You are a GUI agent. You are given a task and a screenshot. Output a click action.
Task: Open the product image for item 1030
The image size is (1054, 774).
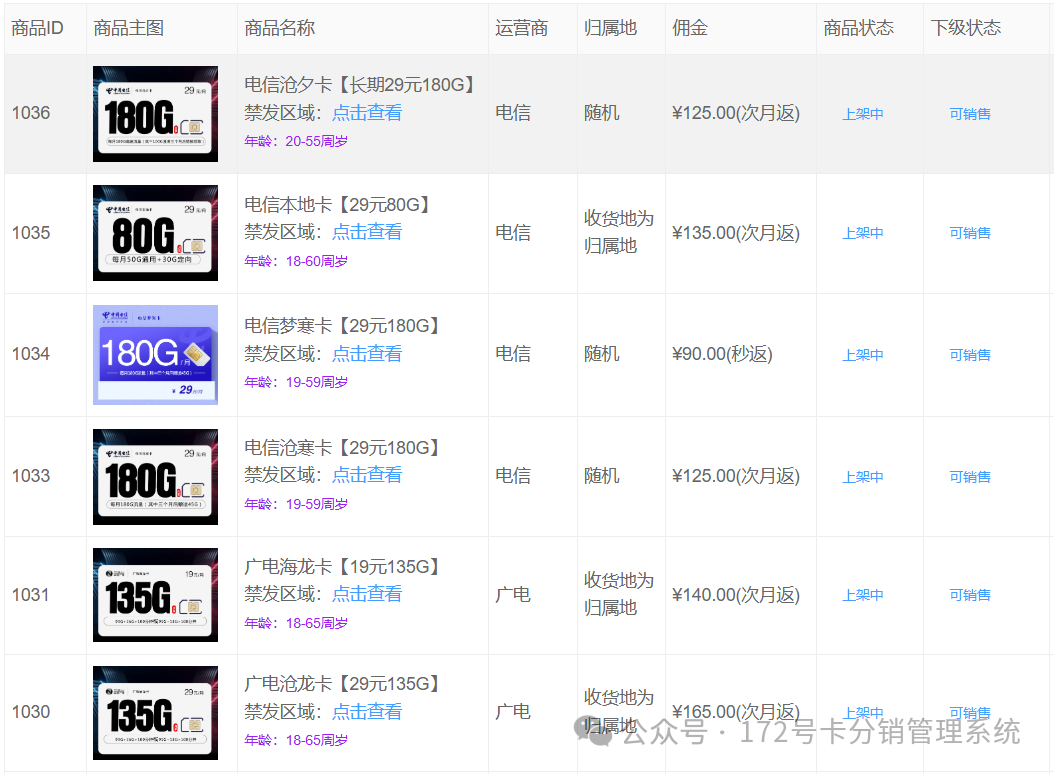point(155,712)
